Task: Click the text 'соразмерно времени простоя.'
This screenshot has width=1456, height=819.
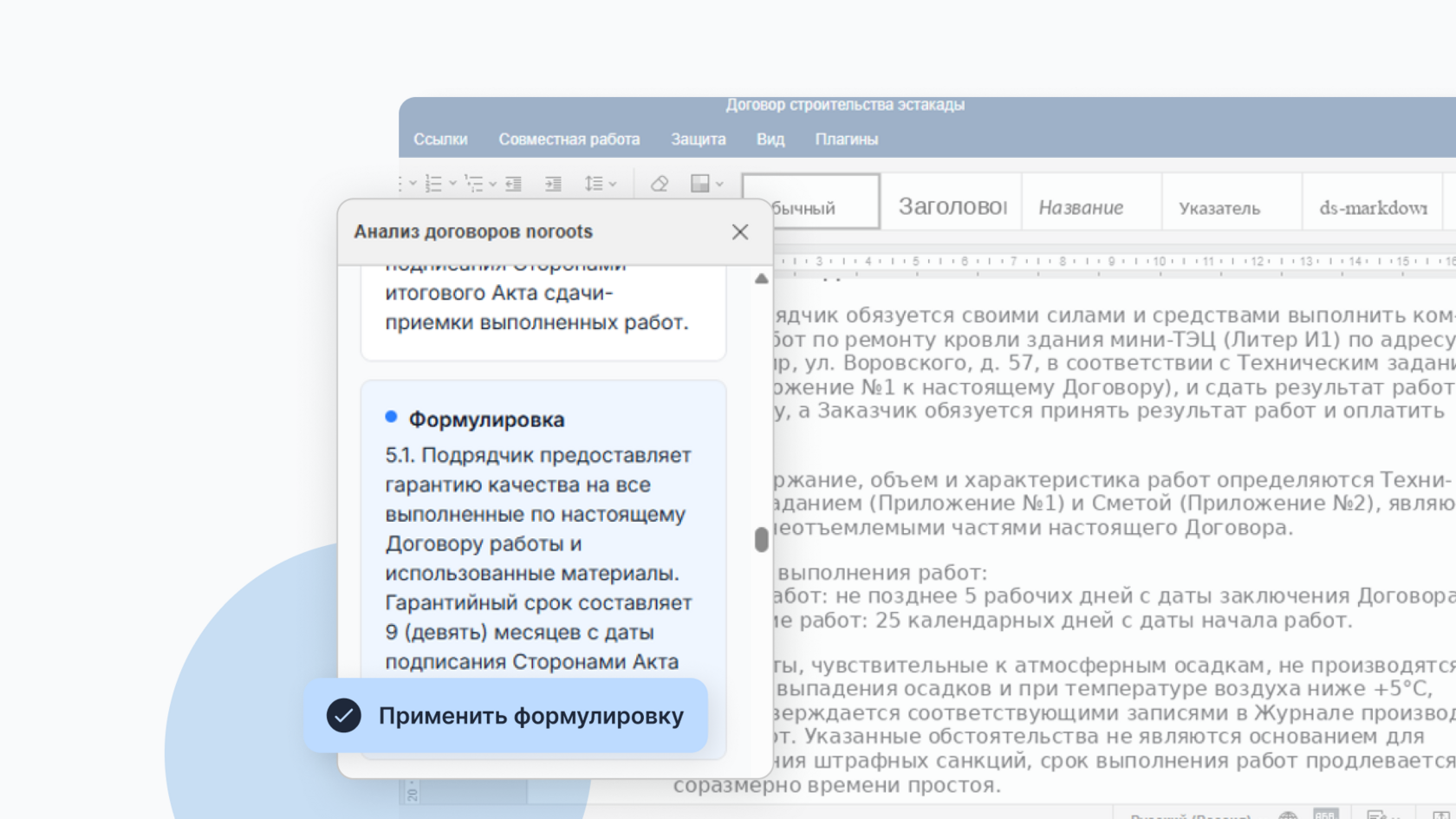Action: pyautogui.click(x=837, y=785)
